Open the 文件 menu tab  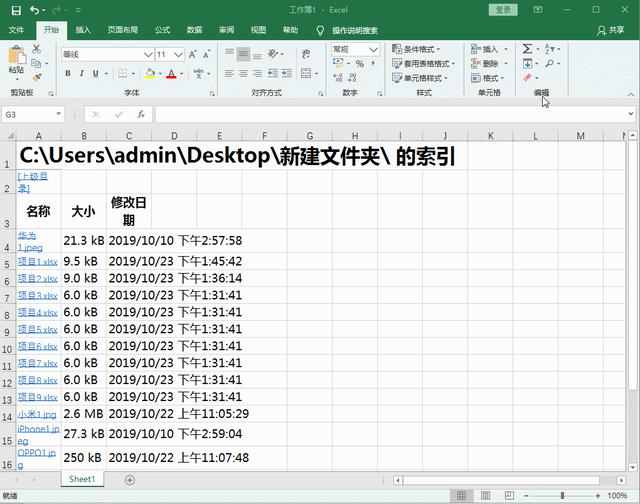click(x=16, y=30)
